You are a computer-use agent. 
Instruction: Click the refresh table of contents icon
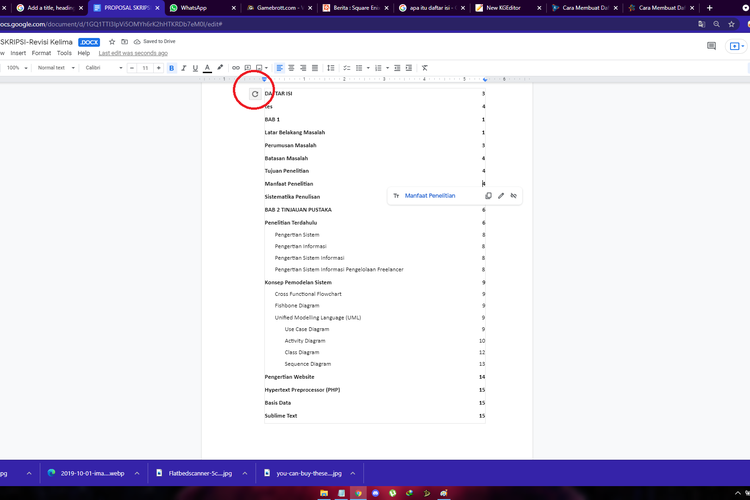tap(255, 94)
